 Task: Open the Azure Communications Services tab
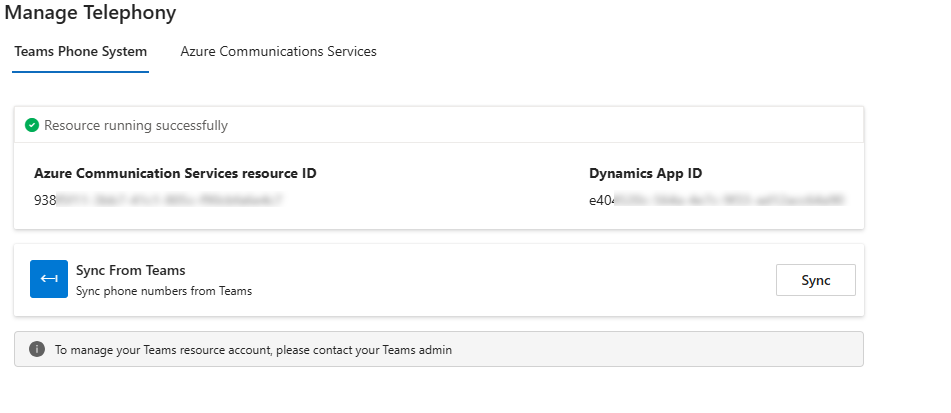coord(278,52)
